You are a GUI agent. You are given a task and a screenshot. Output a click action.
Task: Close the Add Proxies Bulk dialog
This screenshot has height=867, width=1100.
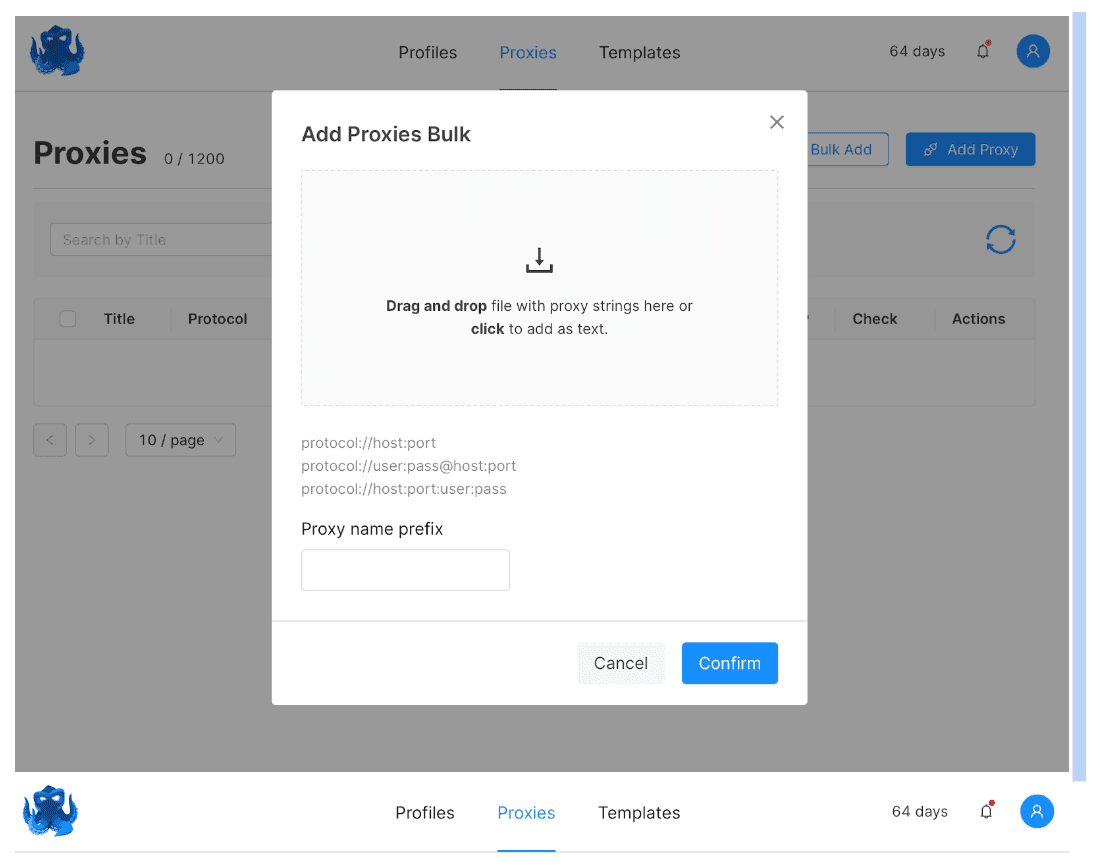(x=776, y=122)
